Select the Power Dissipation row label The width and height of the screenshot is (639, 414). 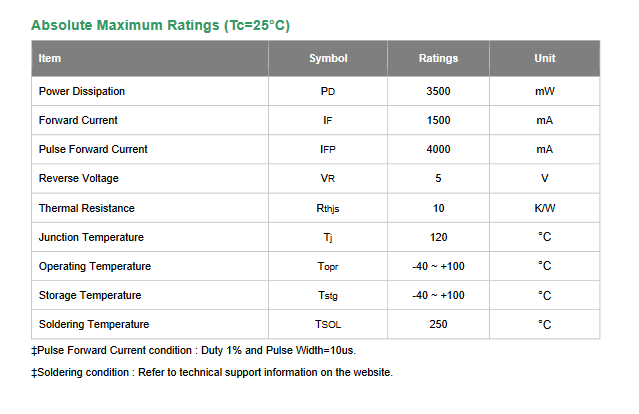coord(82,91)
